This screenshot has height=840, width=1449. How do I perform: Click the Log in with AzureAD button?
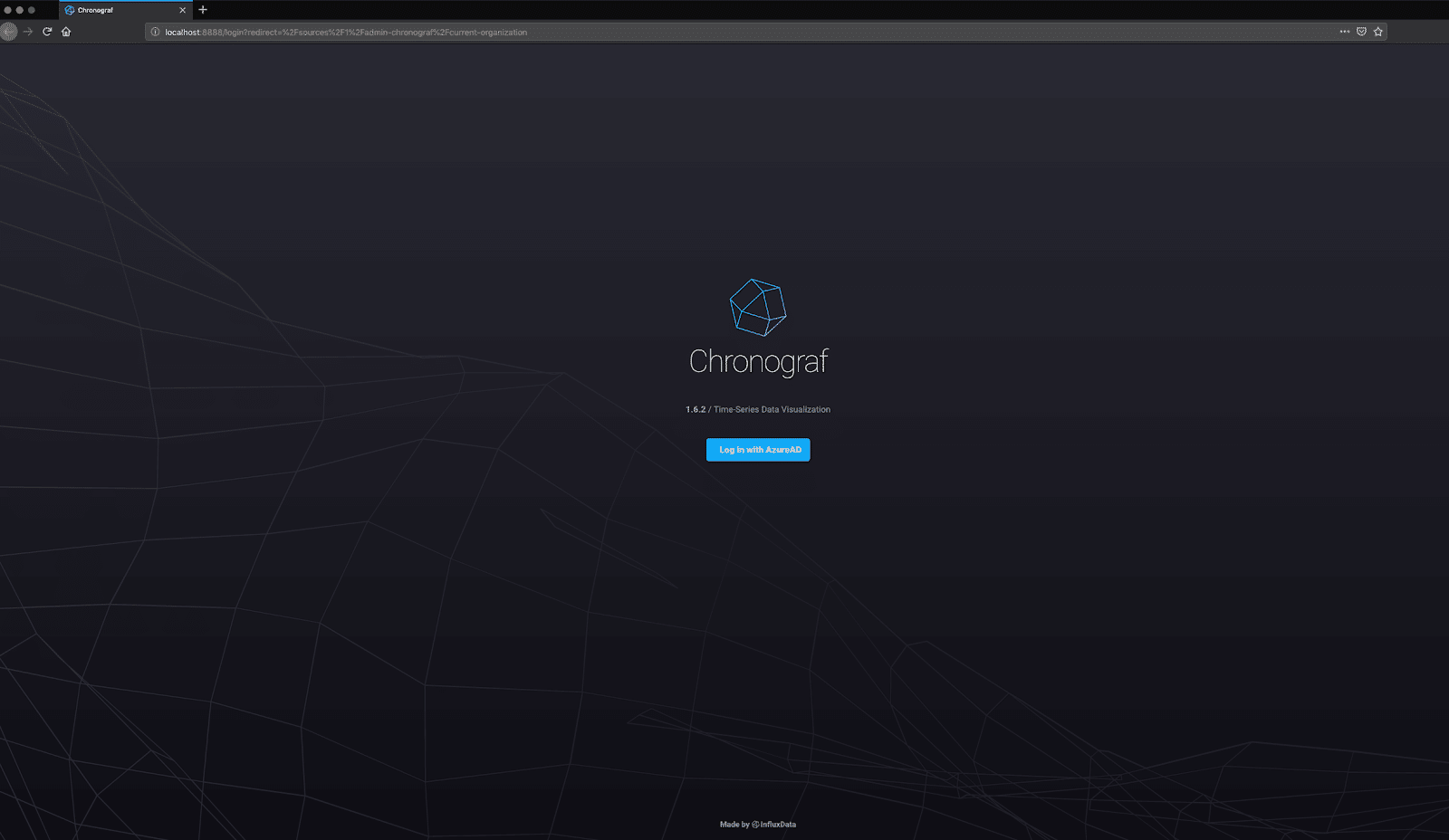758,450
